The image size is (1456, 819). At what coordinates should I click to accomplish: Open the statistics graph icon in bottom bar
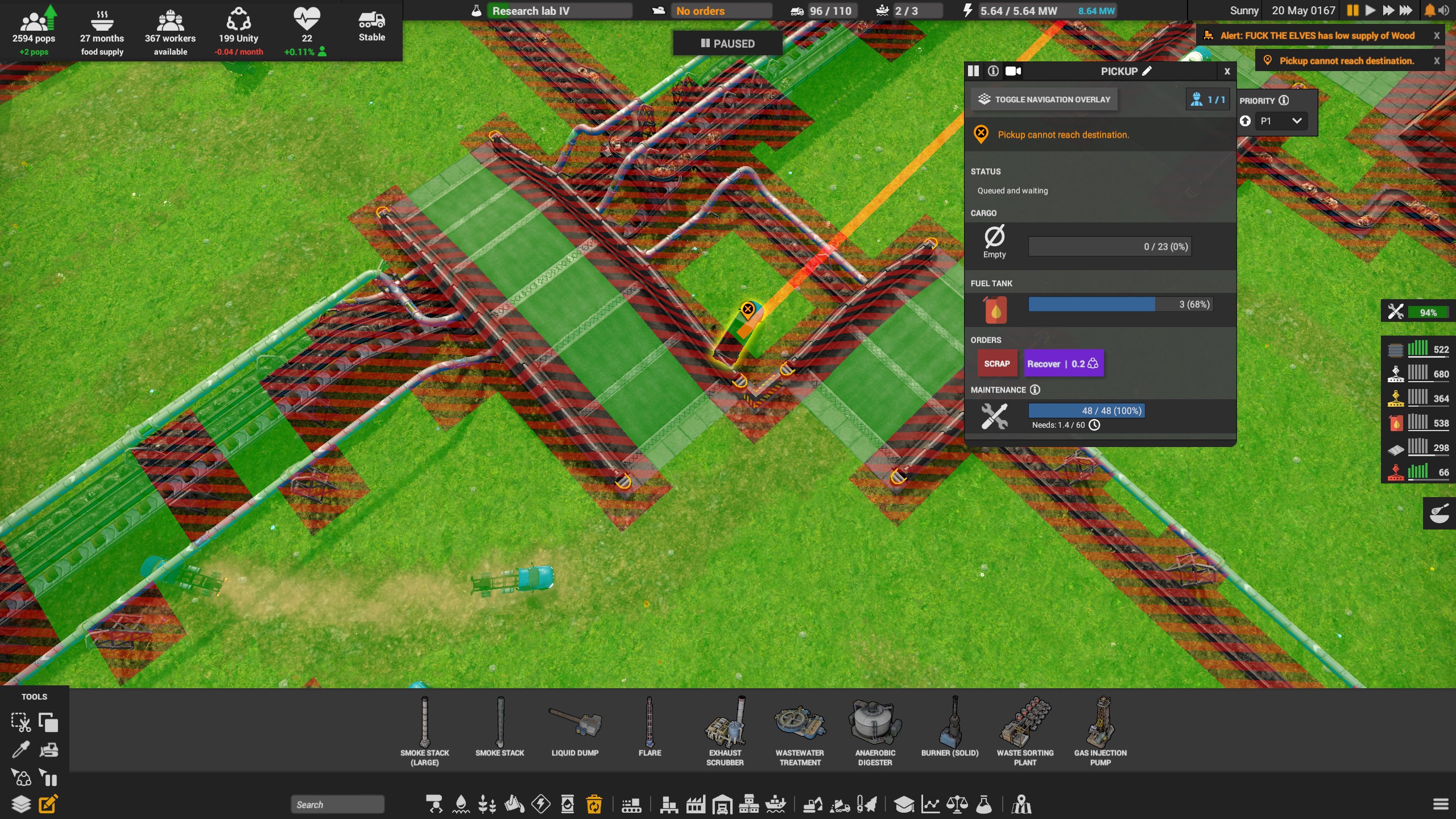click(931, 804)
